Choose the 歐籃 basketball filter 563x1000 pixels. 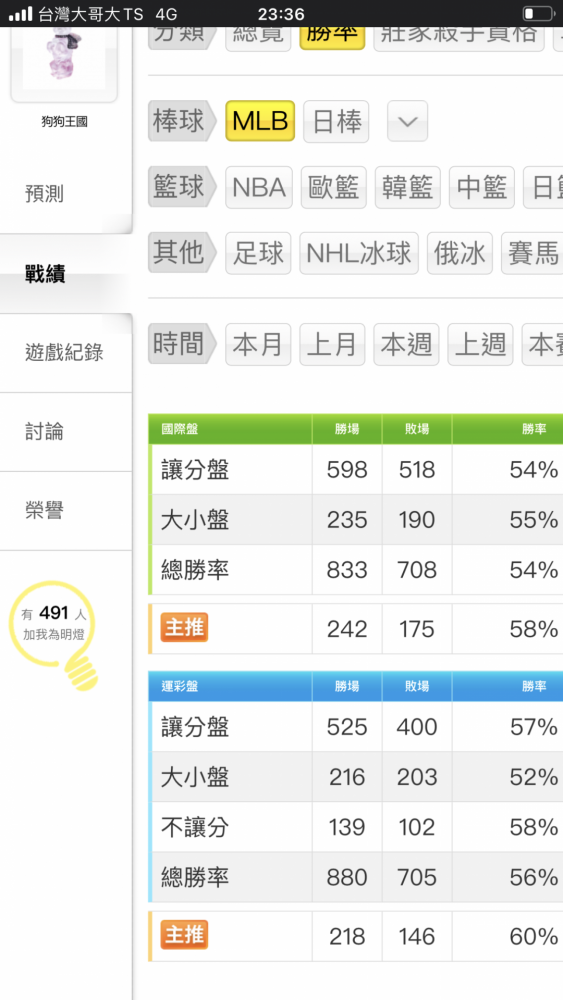click(333, 188)
